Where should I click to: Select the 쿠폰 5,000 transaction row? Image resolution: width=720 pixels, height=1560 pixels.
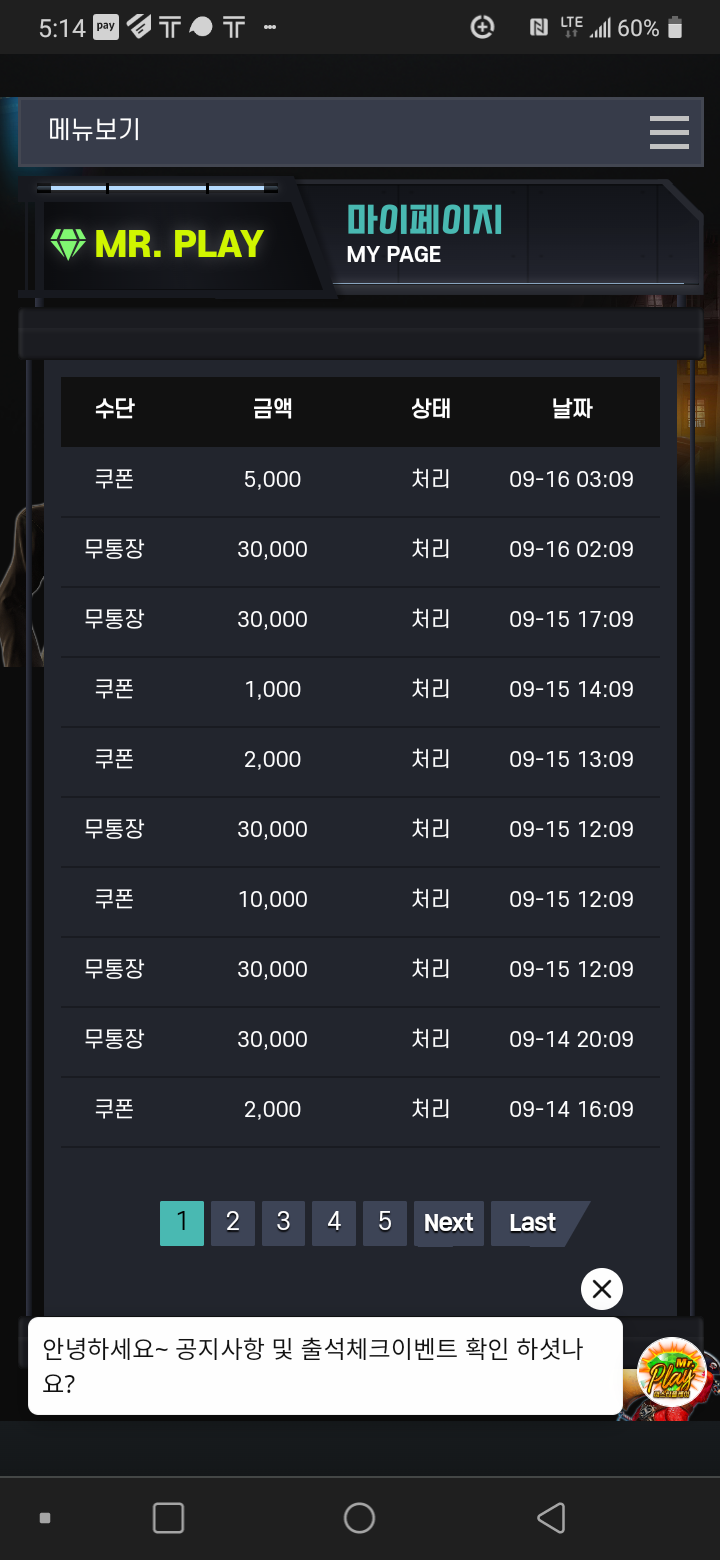(x=360, y=480)
